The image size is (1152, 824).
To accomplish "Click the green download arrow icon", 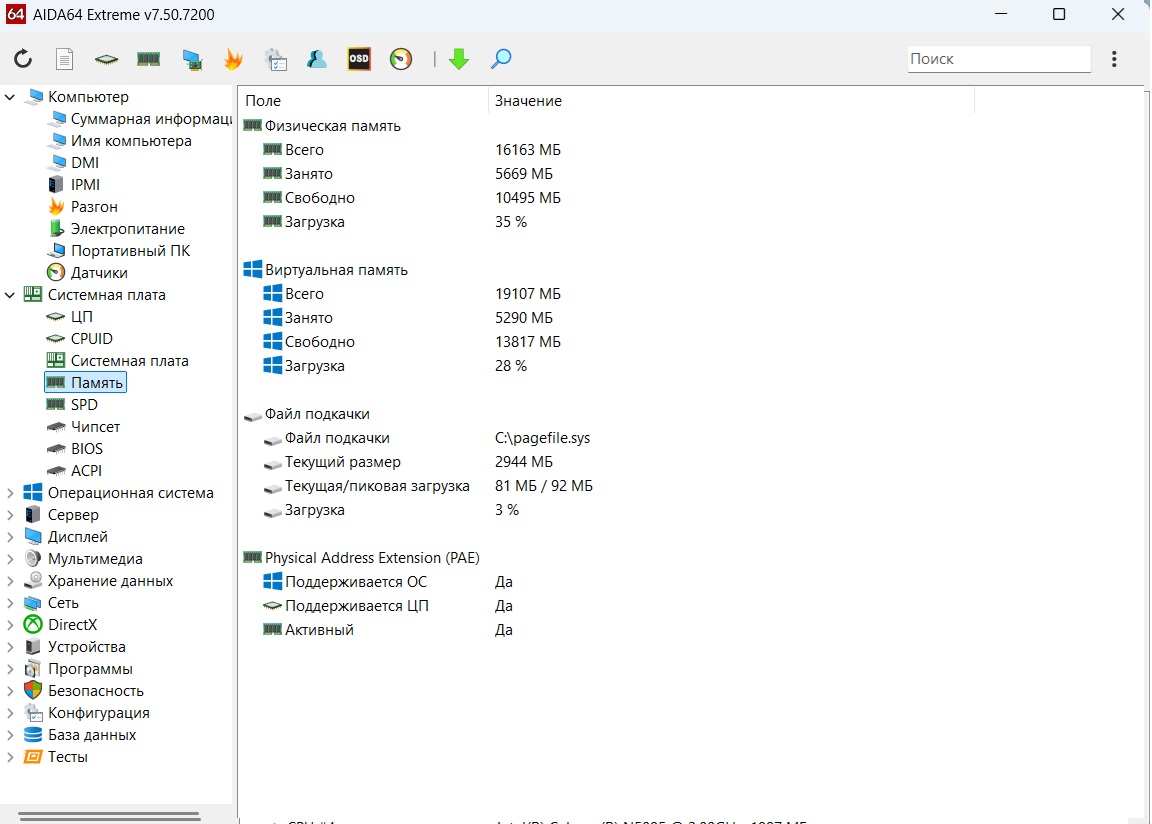I will point(458,59).
